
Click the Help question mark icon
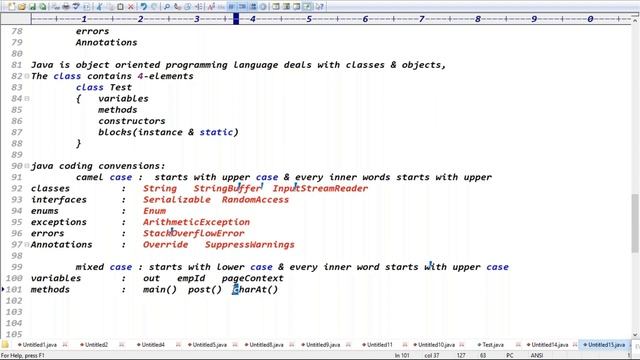(320, 7)
